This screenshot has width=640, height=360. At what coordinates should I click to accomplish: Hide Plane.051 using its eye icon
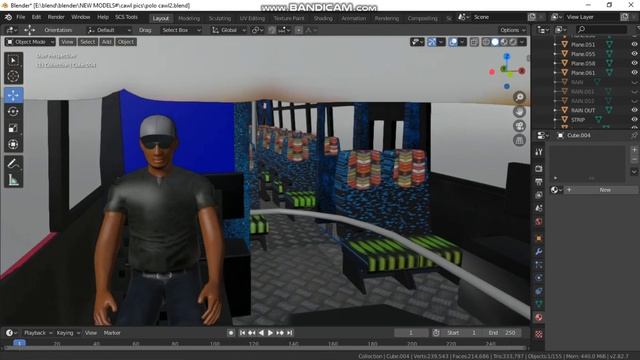[x=634, y=44]
